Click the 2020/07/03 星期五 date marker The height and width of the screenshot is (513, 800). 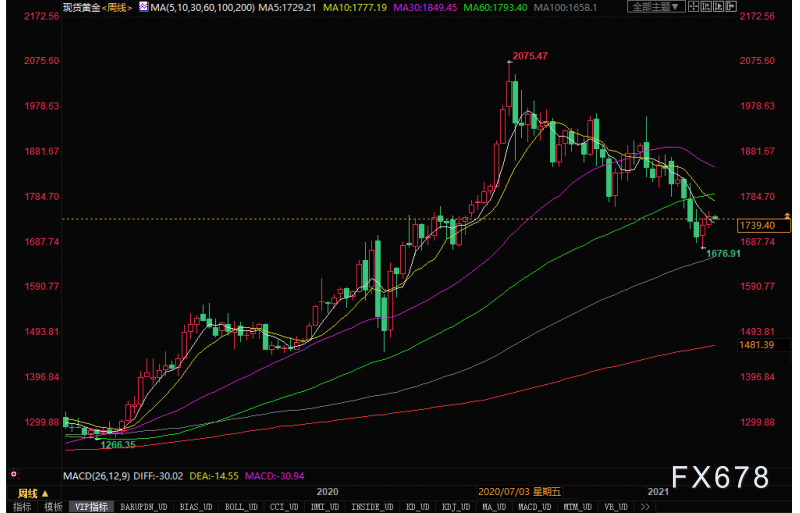click(x=519, y=492)
